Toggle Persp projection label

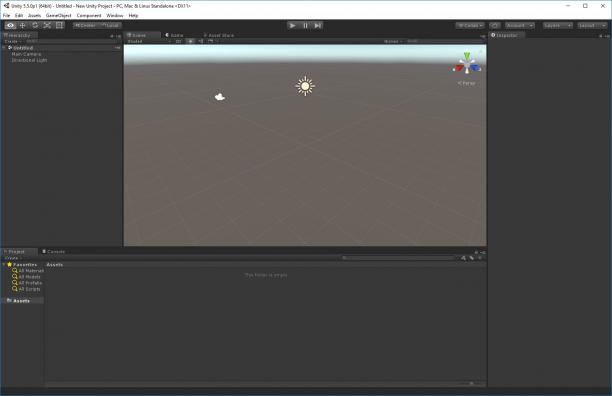point(466,83)
